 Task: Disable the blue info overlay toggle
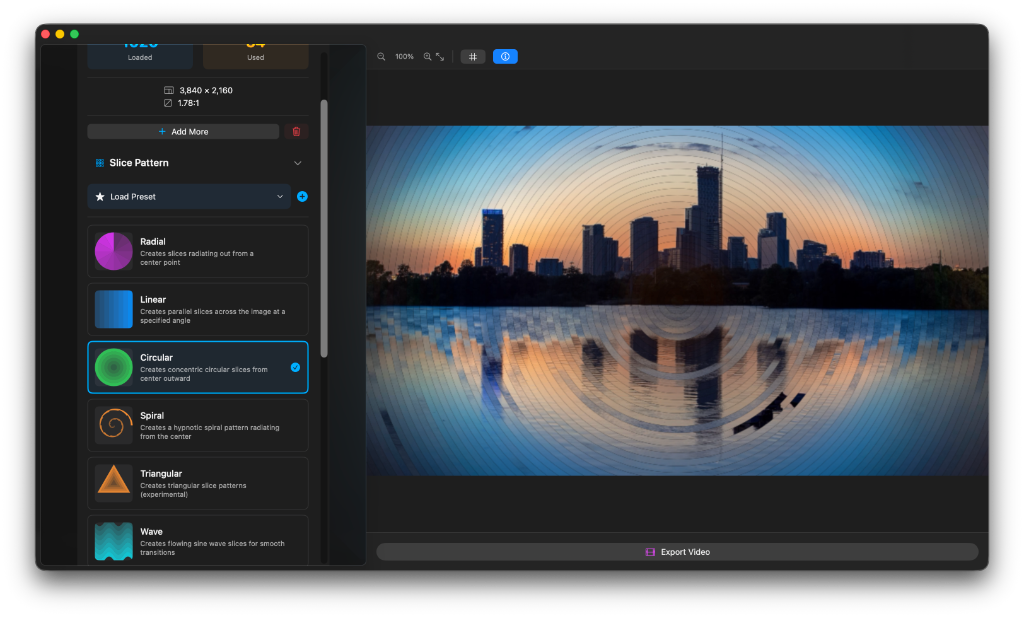click(x=505, y=56)
